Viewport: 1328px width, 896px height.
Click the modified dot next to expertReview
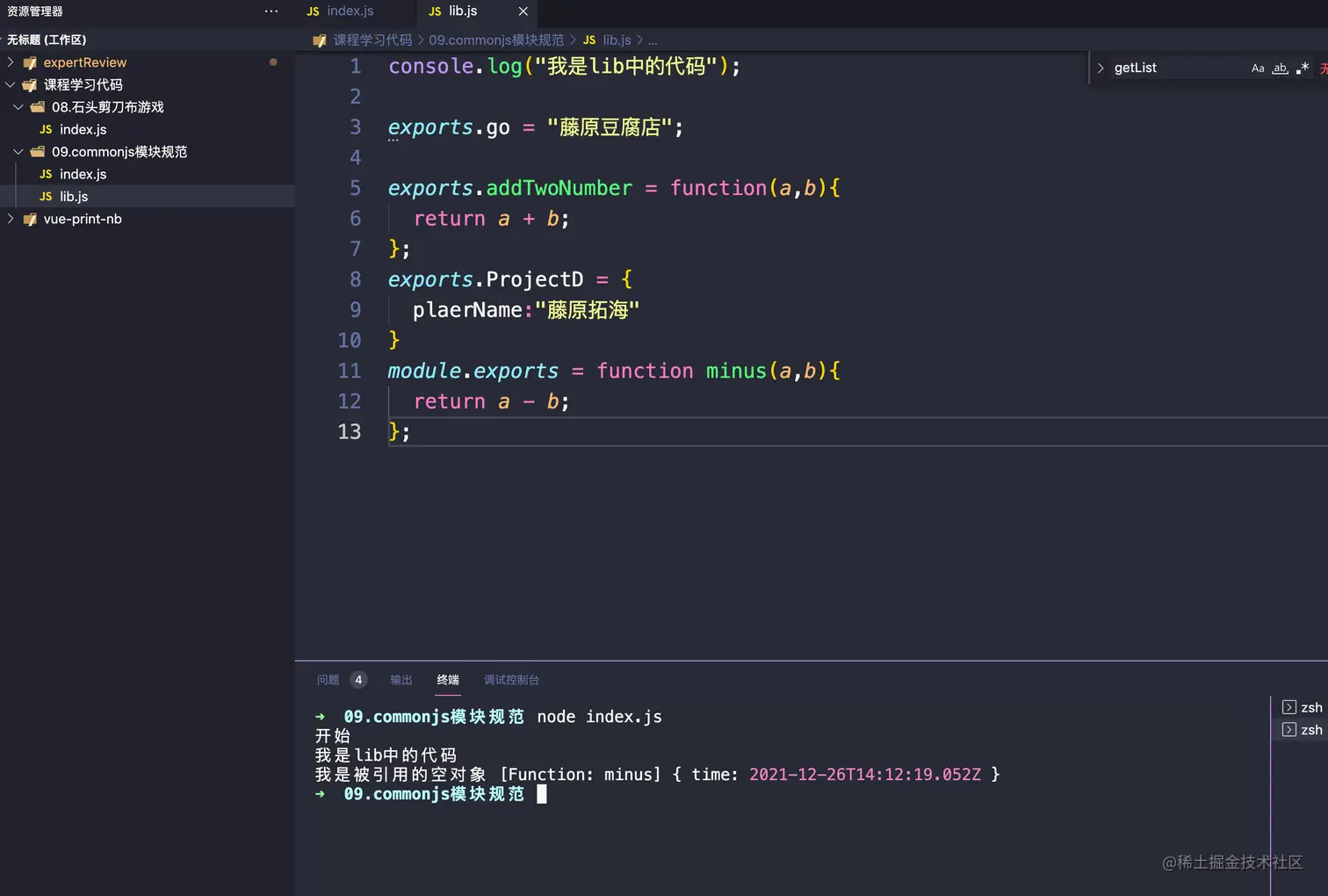point(273,62)
